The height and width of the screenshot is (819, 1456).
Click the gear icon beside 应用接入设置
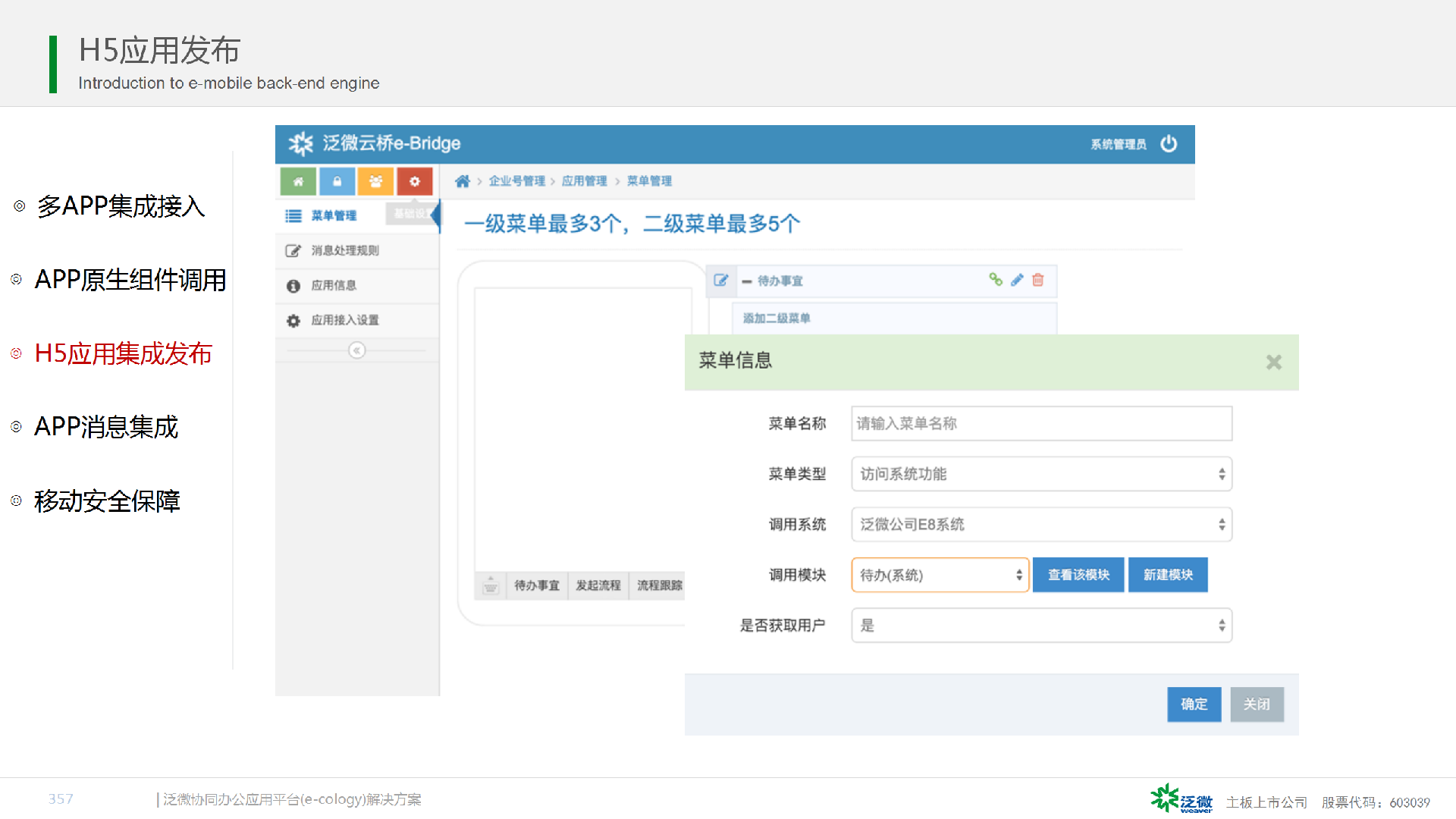(x=293, y=321)
